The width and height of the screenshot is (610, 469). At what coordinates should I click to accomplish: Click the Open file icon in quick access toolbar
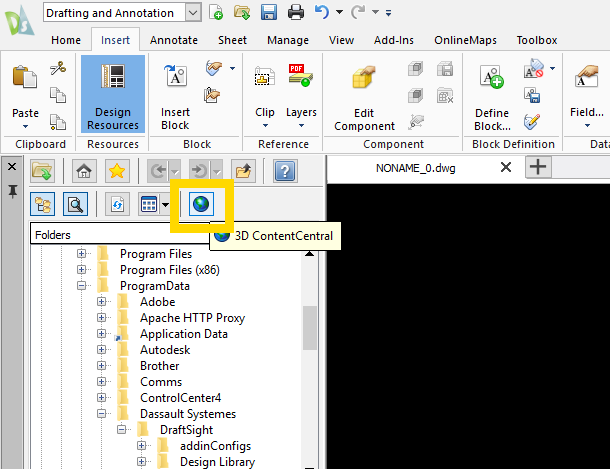coord(242,12)
